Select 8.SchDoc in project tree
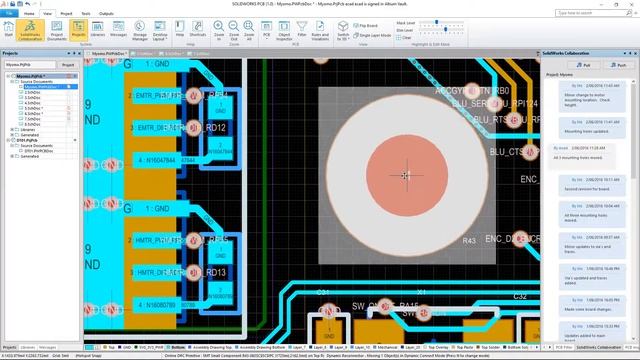640x360 pixels. (x=32, y=124)
